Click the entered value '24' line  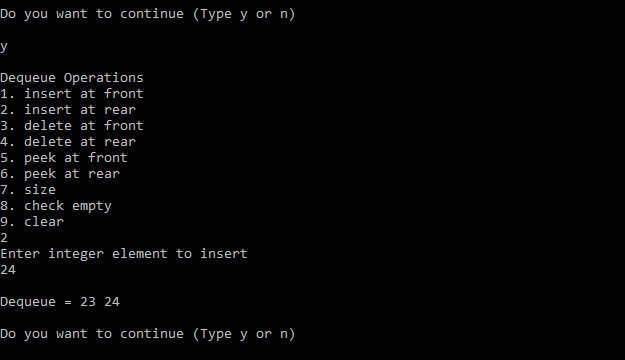coord(8,270)
